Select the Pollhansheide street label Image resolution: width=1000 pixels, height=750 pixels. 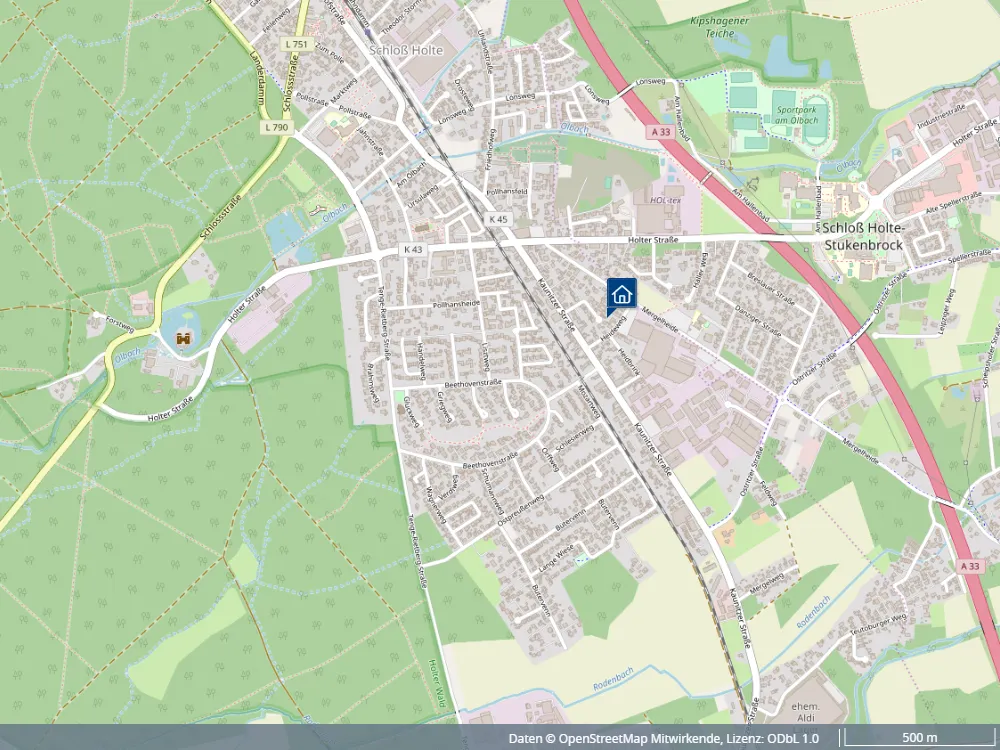click(456, 304)
